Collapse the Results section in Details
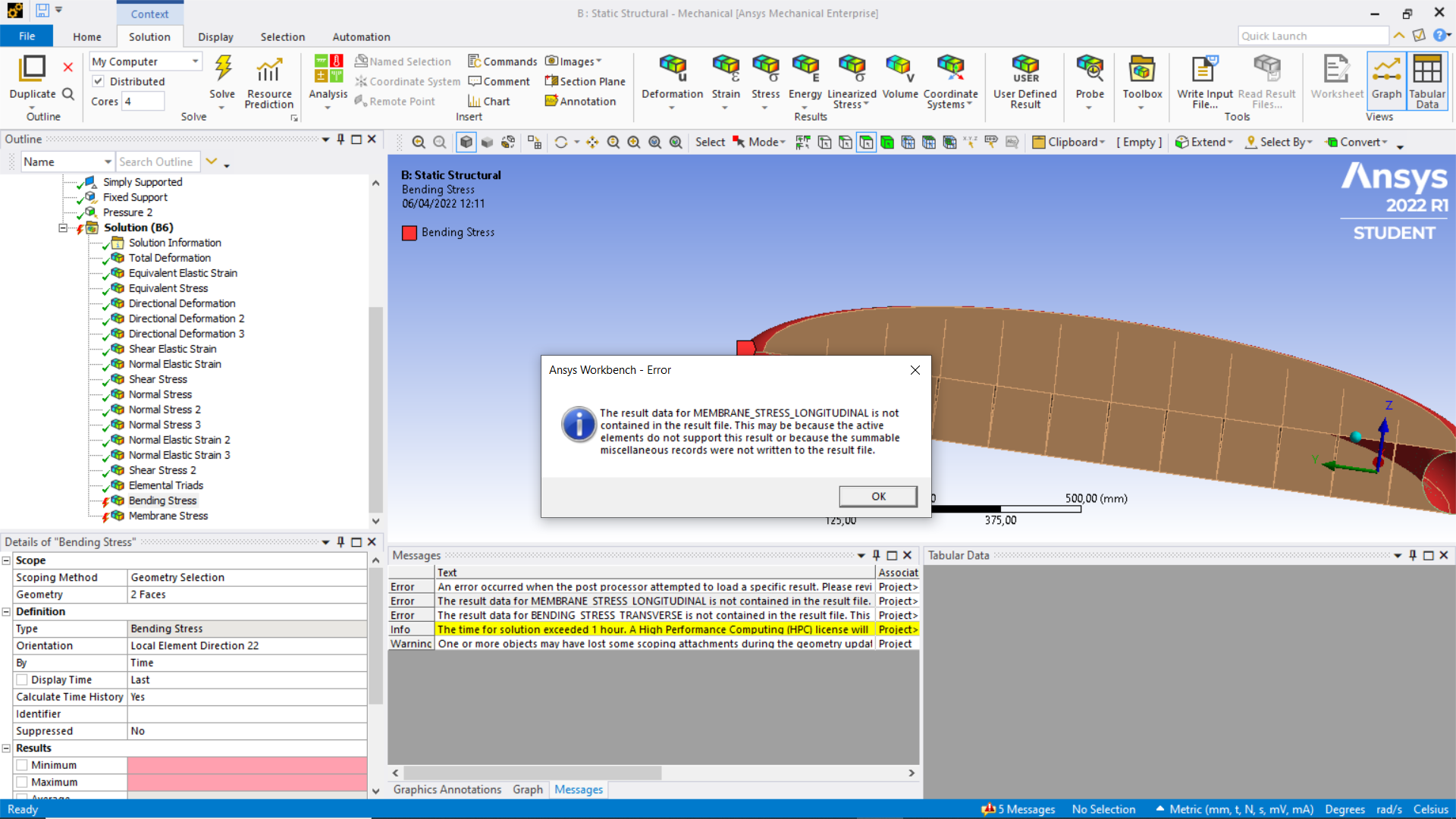1456x819 pixels. point(6,748)
